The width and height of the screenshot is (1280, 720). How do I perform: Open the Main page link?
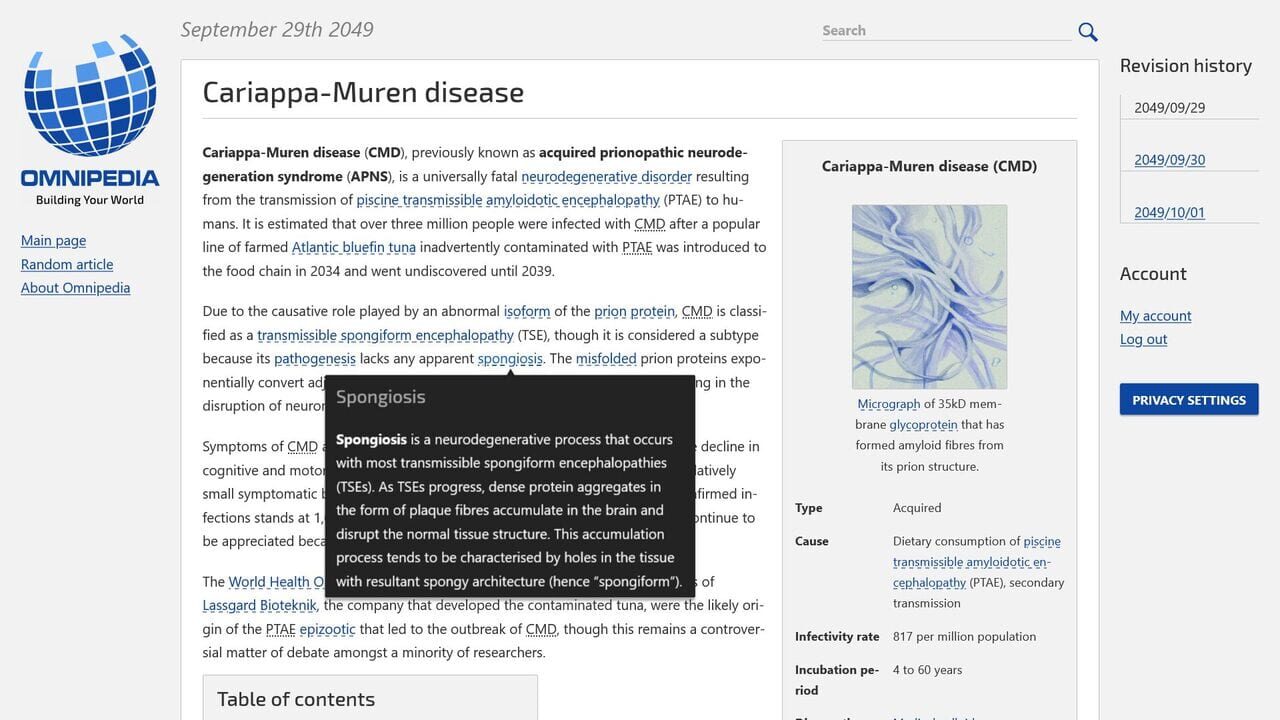tap(53, 240)
